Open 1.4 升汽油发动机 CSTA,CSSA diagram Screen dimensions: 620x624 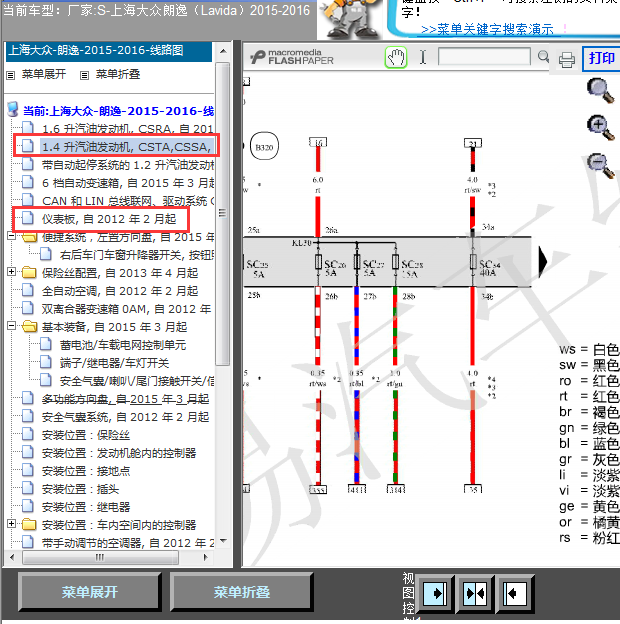(x=127, y=147)
